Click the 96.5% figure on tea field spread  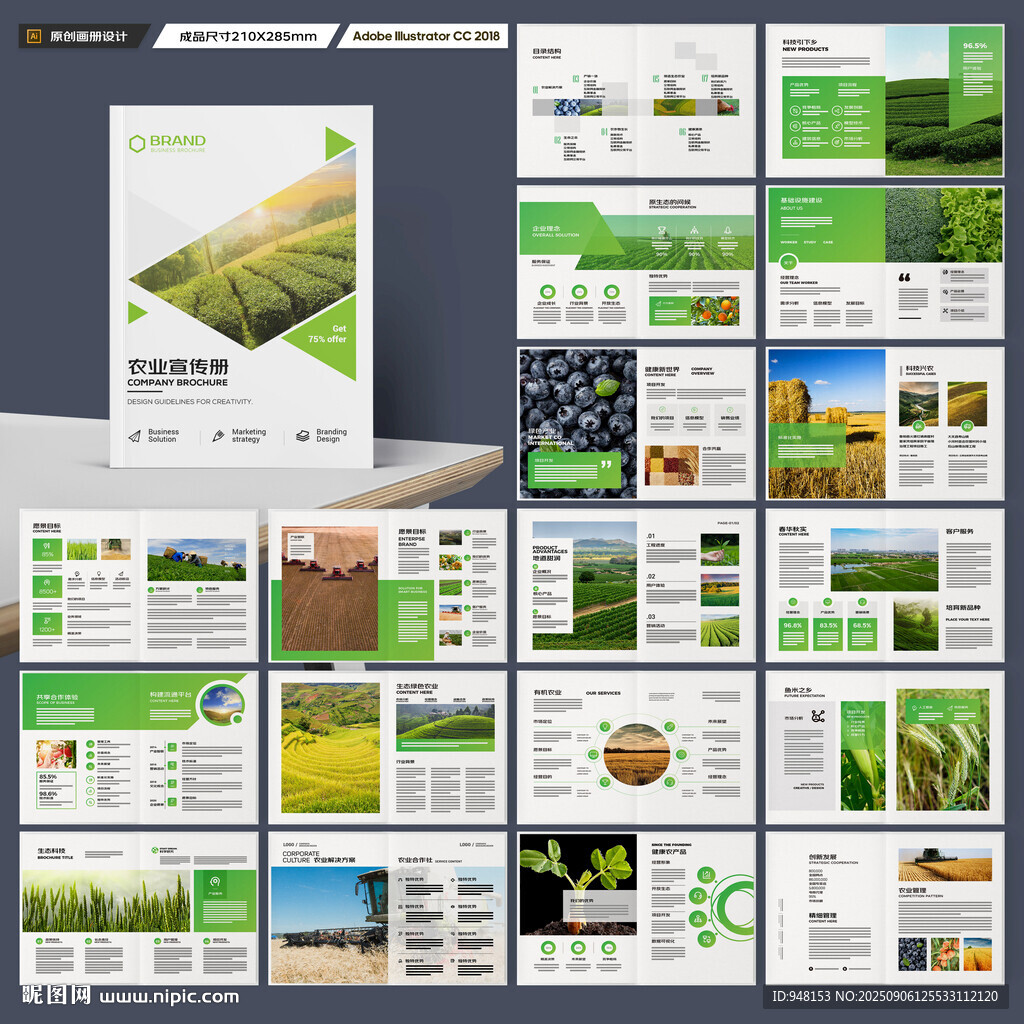(x=975, y=46)
